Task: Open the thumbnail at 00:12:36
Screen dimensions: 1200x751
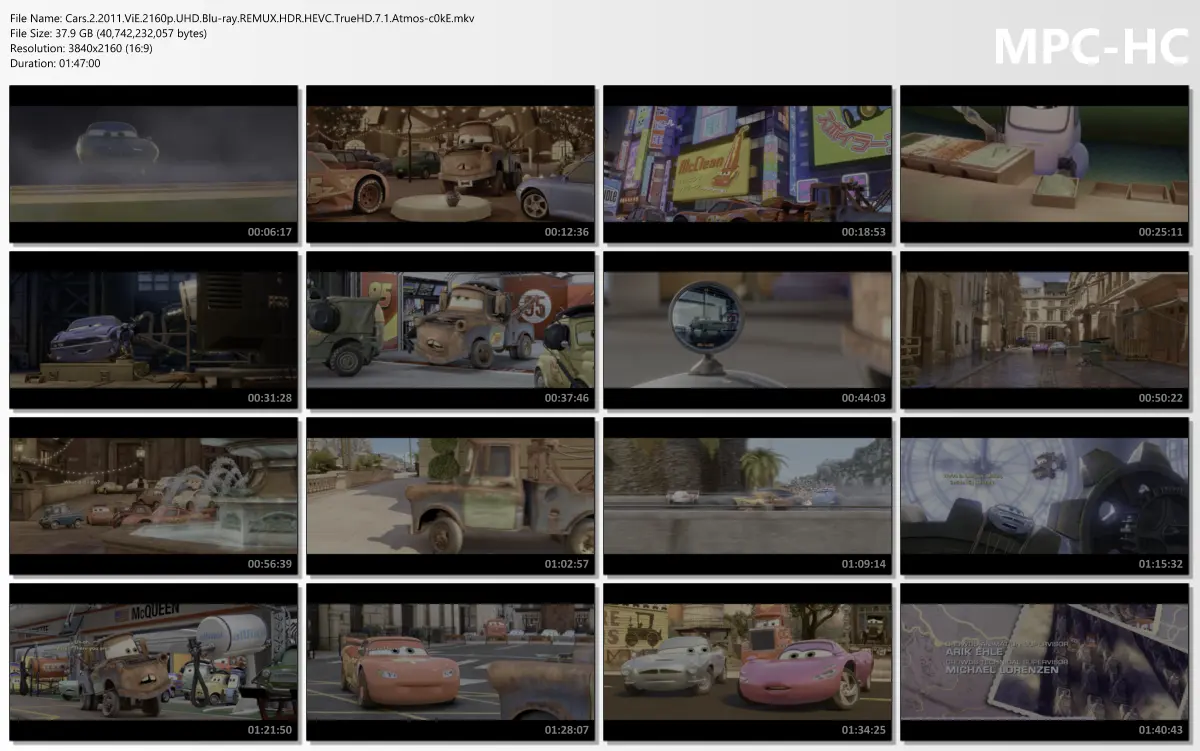Action: (450, 165)
